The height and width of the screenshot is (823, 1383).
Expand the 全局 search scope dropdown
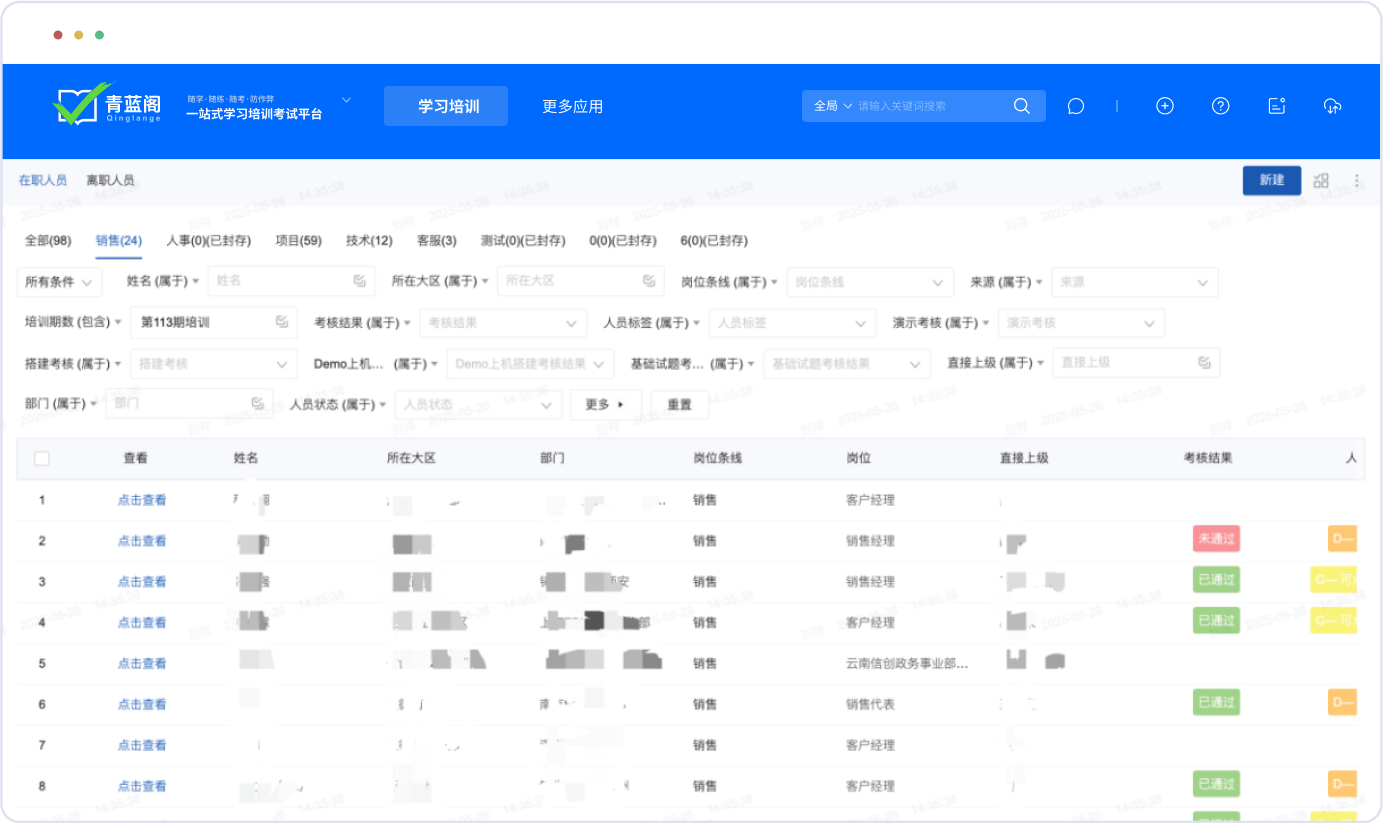[832, 106]
